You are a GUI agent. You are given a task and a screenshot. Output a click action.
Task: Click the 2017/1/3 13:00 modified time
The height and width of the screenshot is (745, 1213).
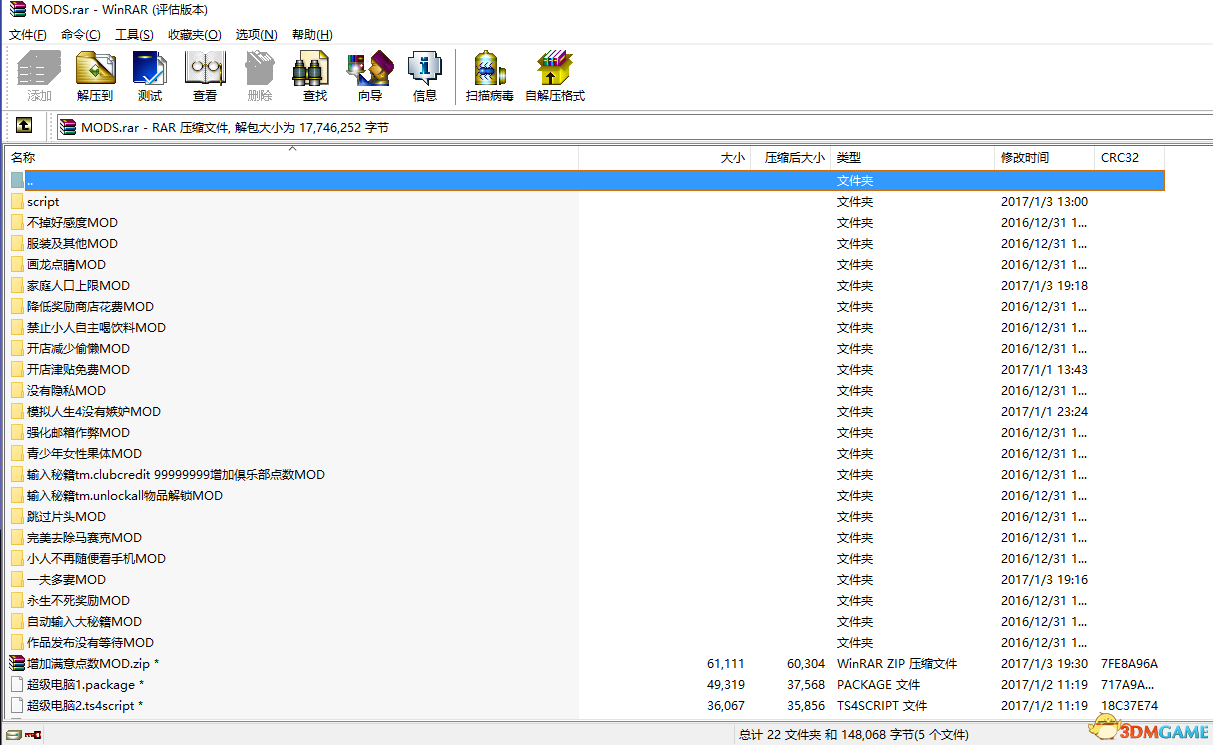pyautogui.click(x=1044, y=201)
